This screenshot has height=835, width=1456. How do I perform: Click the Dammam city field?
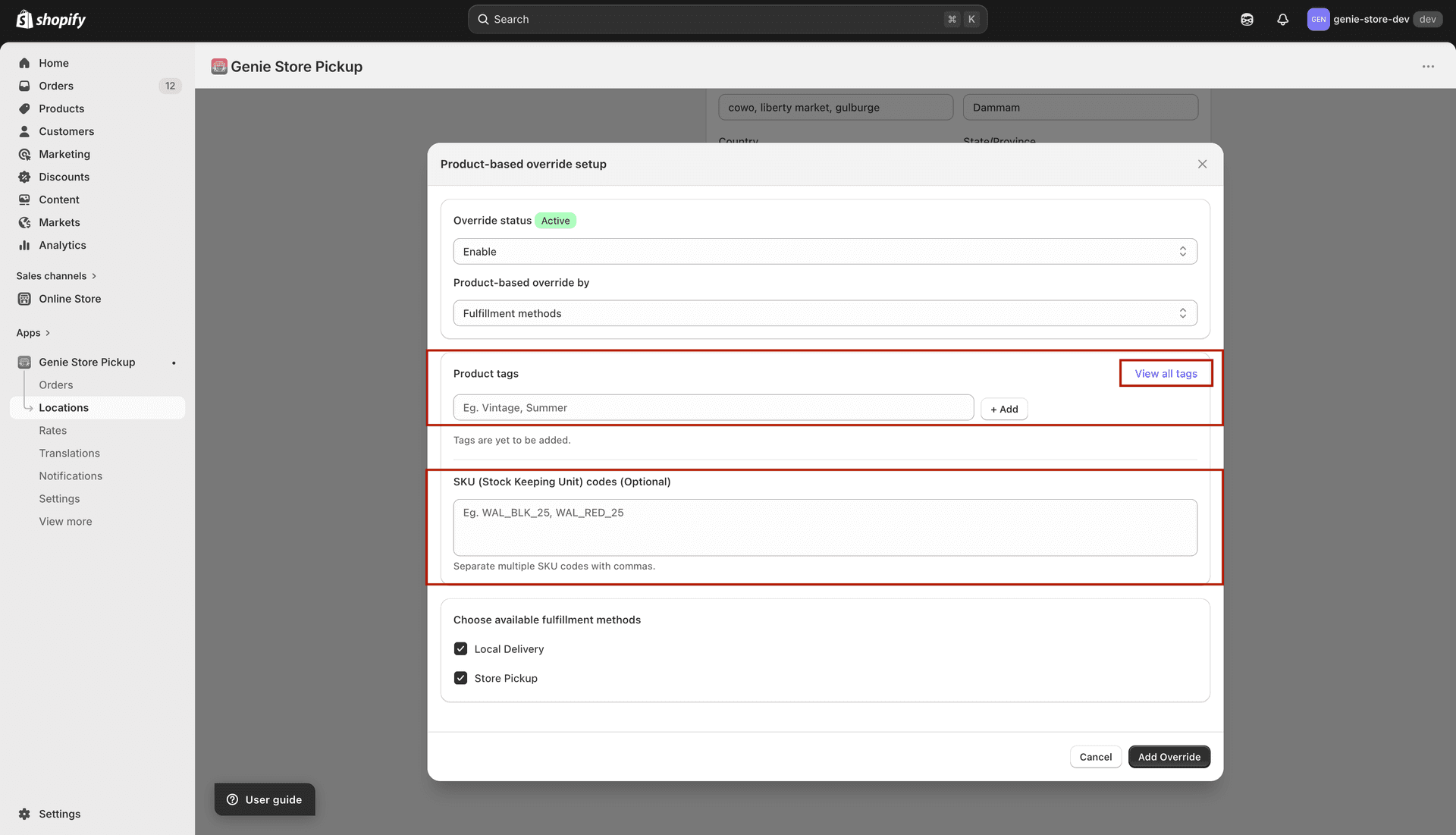(1081, 107)
